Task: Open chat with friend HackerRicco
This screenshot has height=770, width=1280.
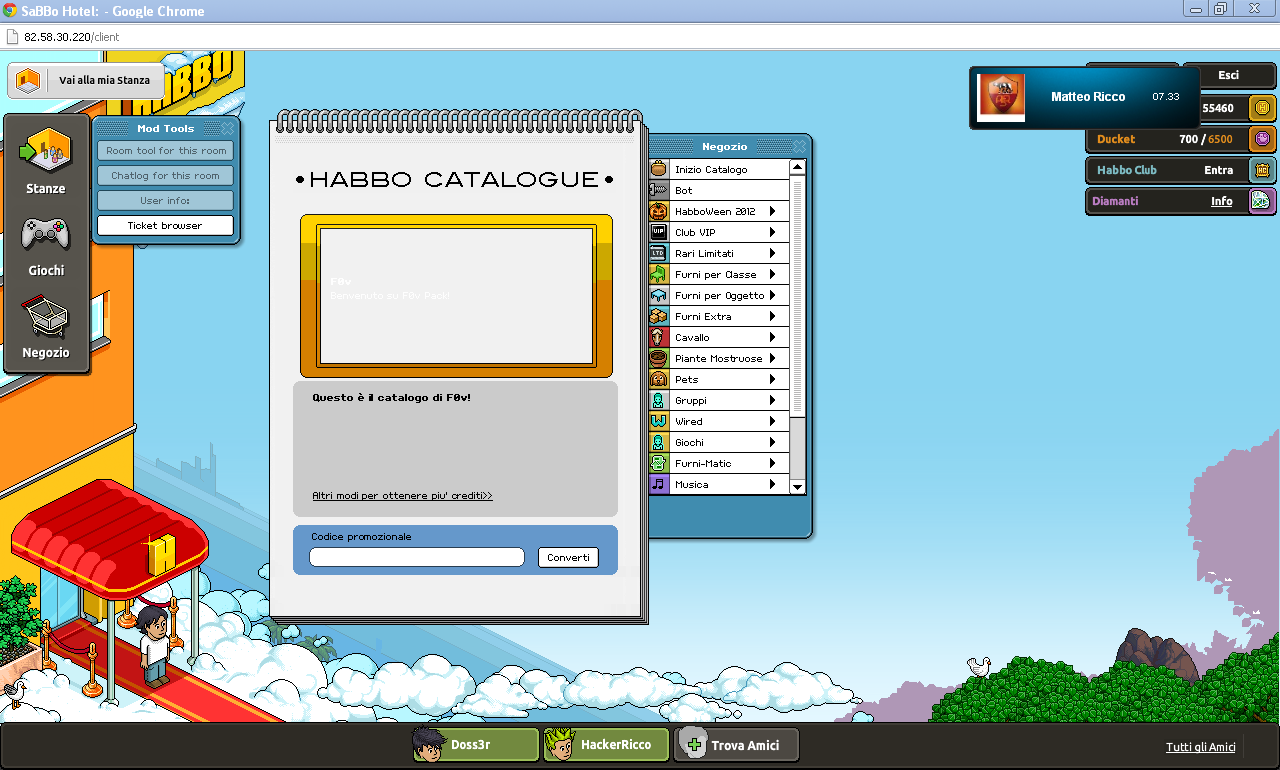Action: [606, 745]
